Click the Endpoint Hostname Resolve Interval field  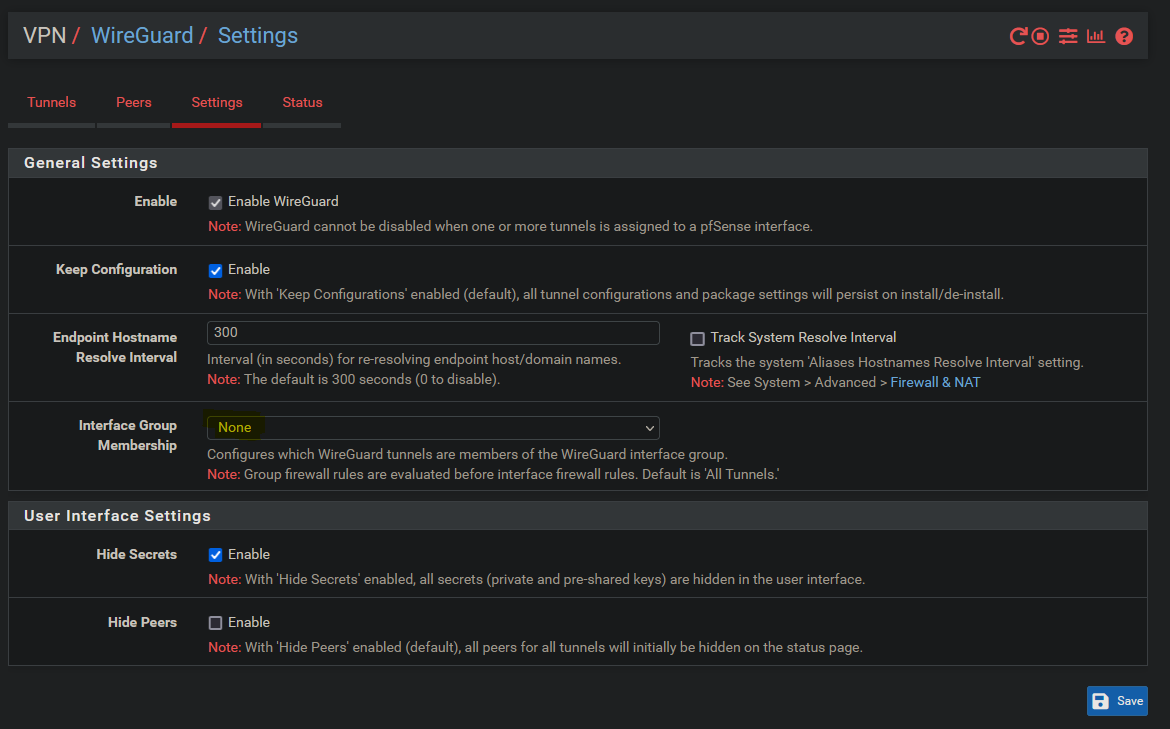[x=433, y=333]
